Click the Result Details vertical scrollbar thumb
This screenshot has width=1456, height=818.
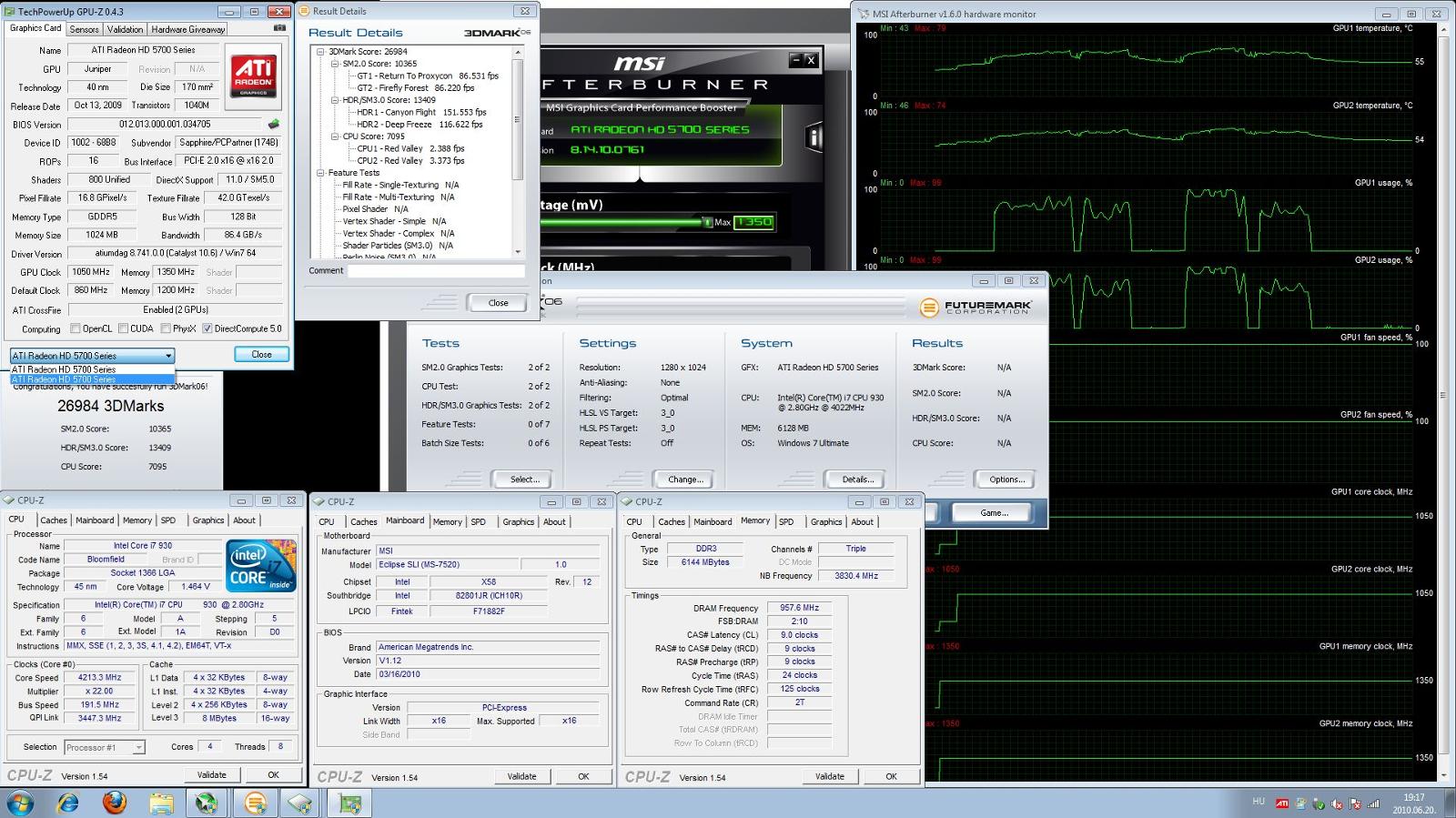(518, 119)
